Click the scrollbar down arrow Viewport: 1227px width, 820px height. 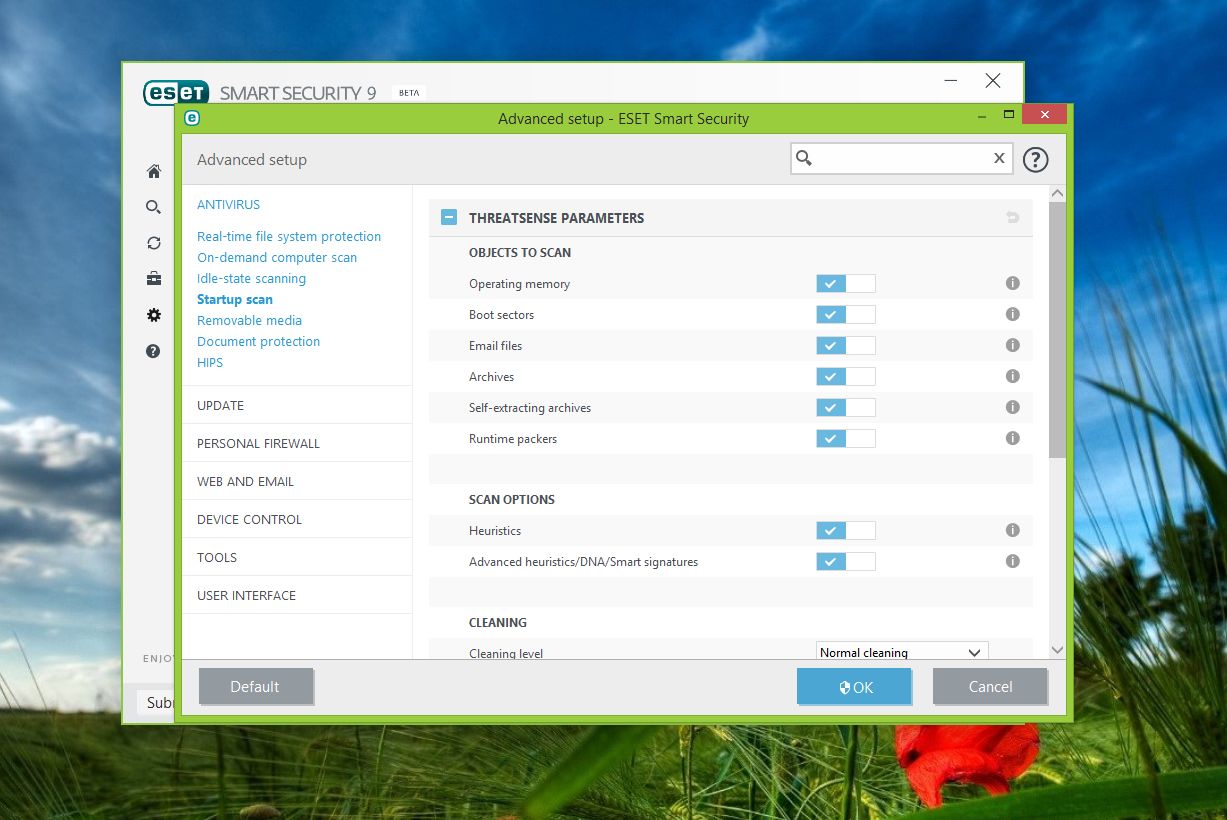1058,650
